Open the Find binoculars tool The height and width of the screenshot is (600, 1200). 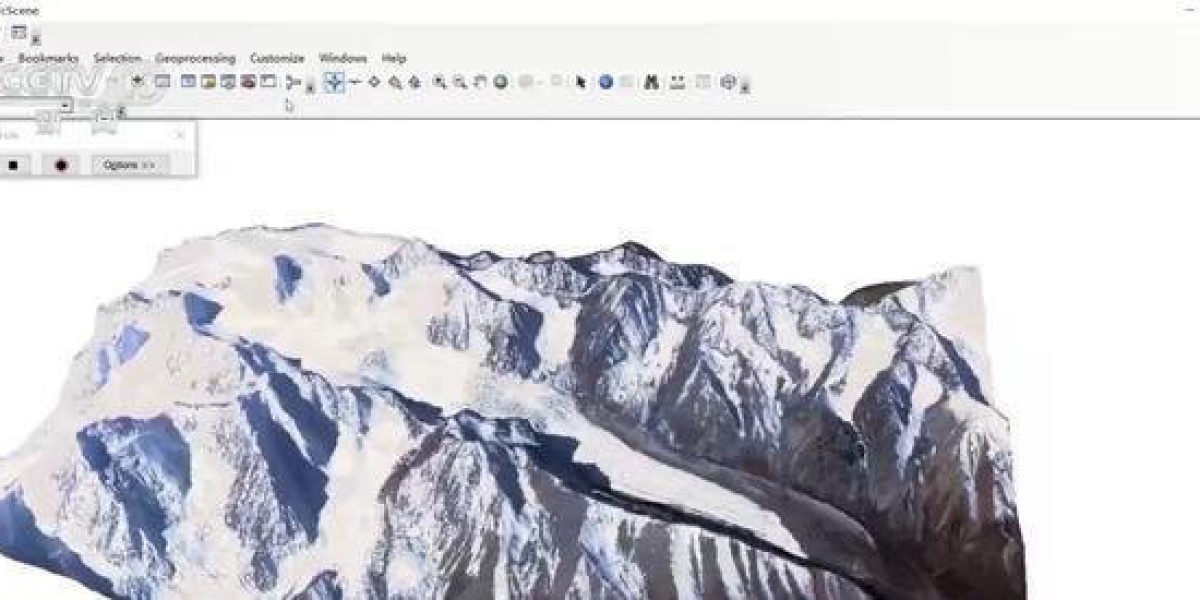pos(651,82)
